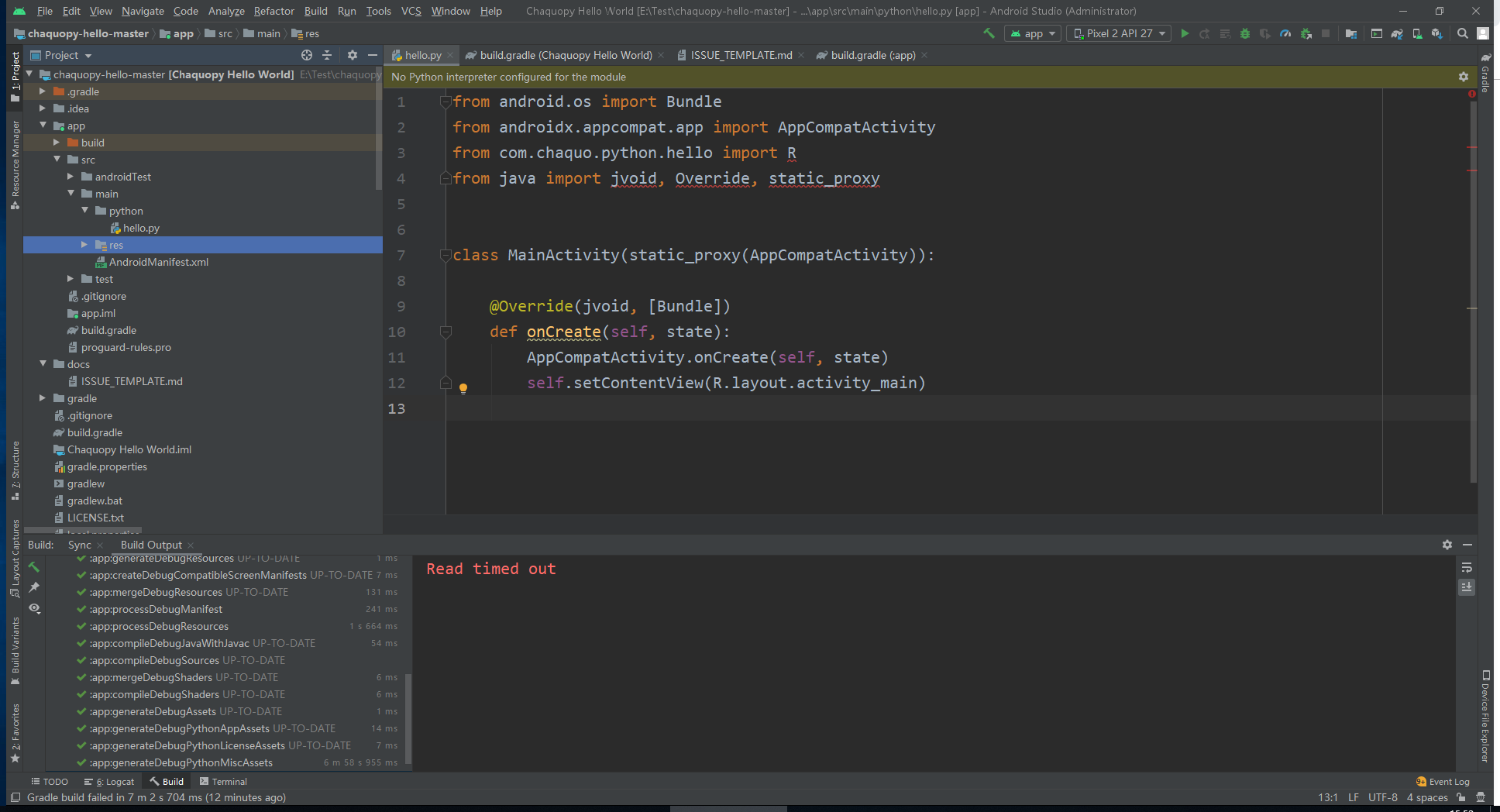Image resolution: width=1500 pixels, height=812 pixels.
Task: Open the Analyze menu
Action: click(226, 11)
